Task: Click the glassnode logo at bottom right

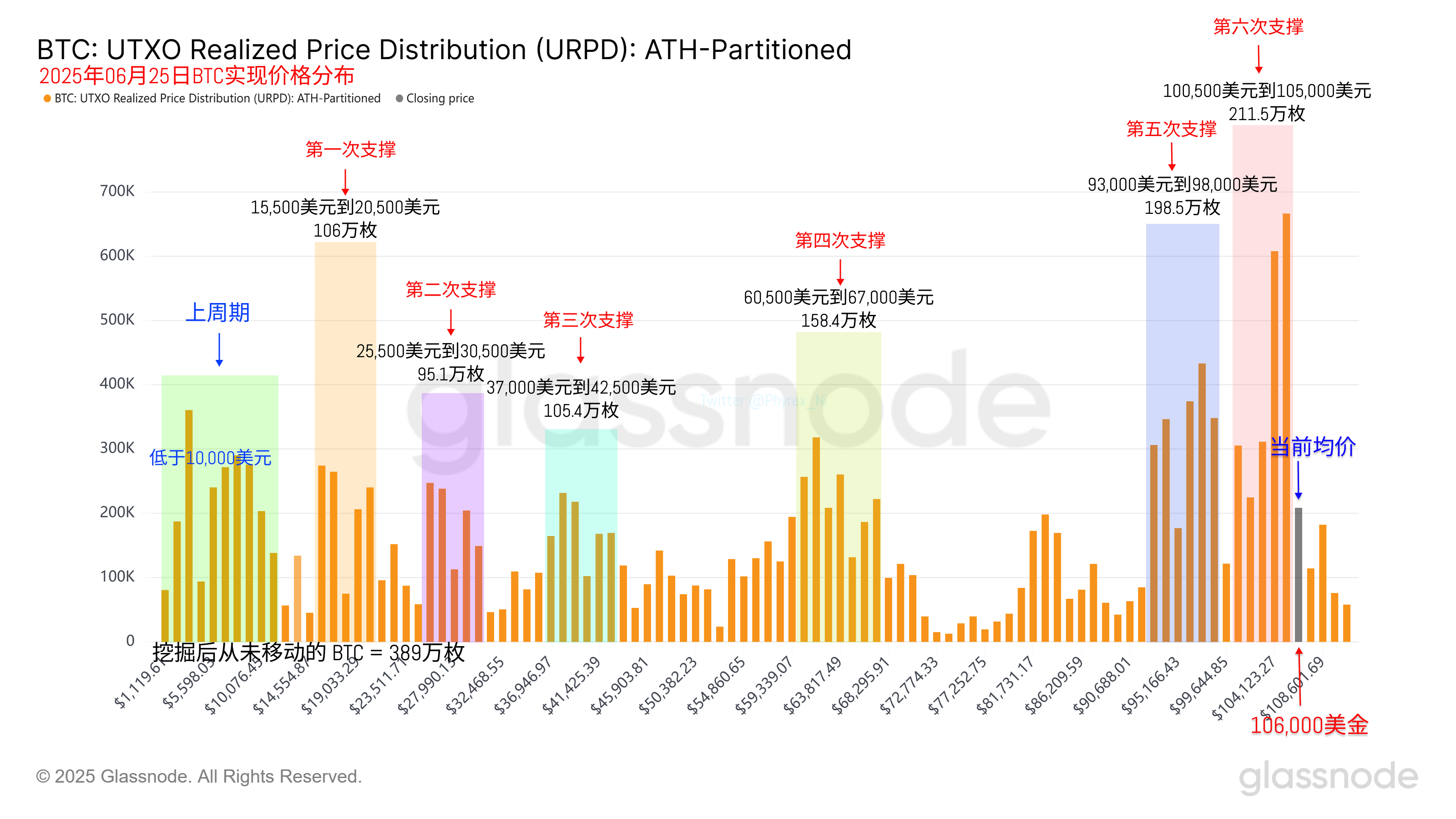Action: coord(1328,777)
